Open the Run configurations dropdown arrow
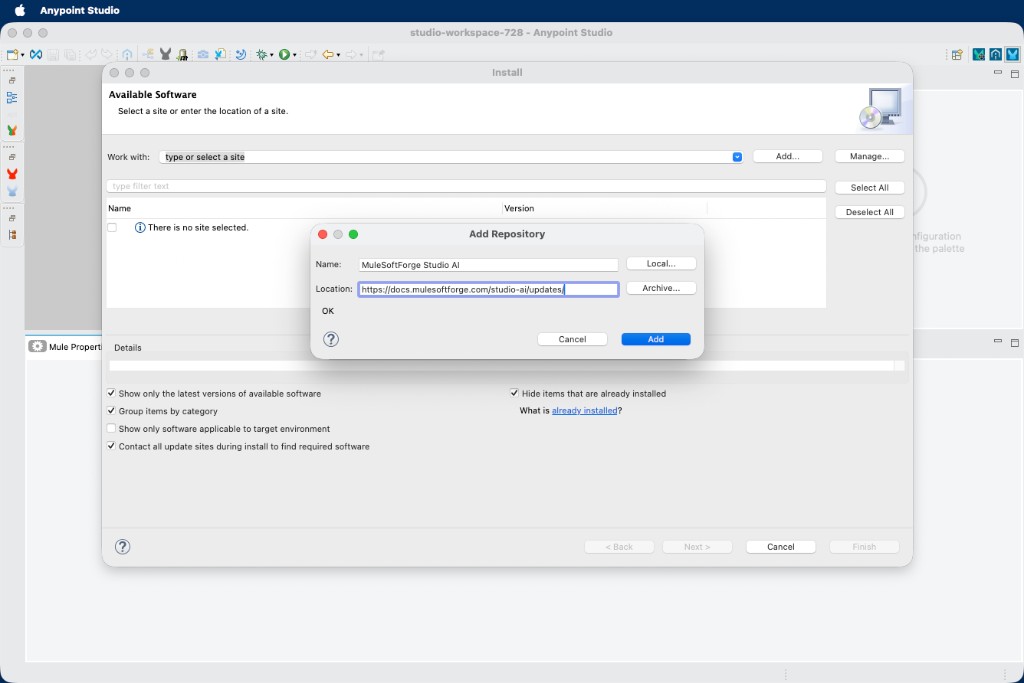This screenshot has width=1024, height=683. click(x=295, y=56)
